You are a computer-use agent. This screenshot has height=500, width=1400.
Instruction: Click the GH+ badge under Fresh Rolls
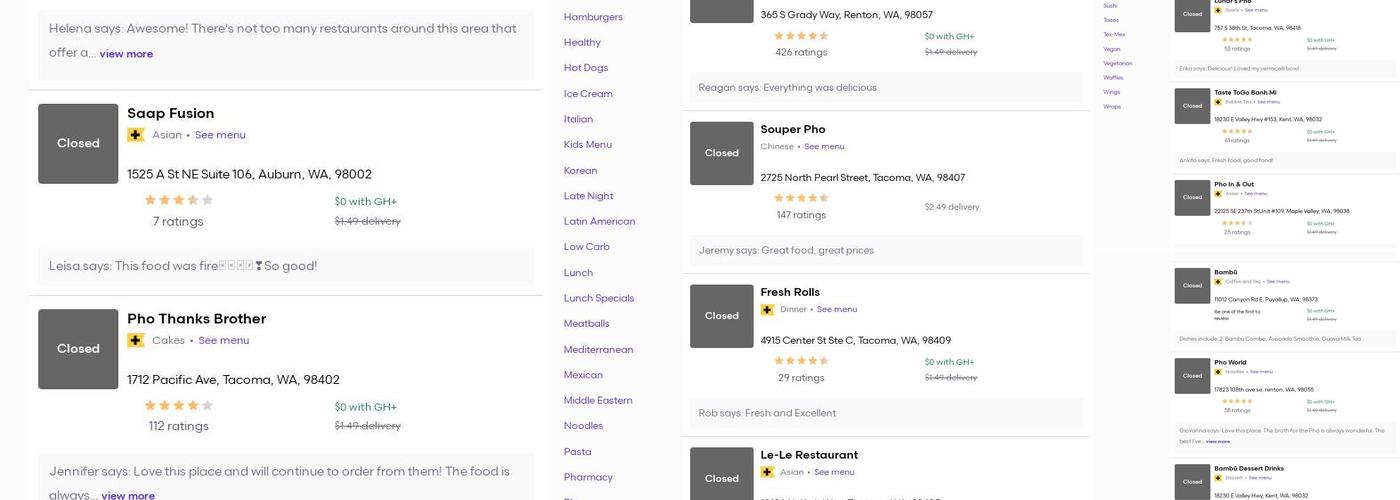coord(767,310)
